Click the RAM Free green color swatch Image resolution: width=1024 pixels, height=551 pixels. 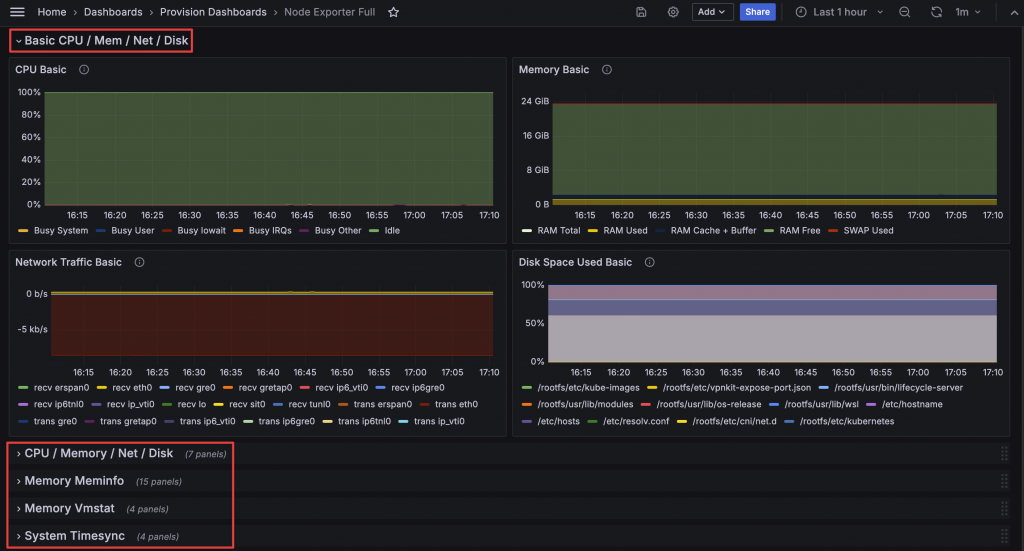[769, 230]
